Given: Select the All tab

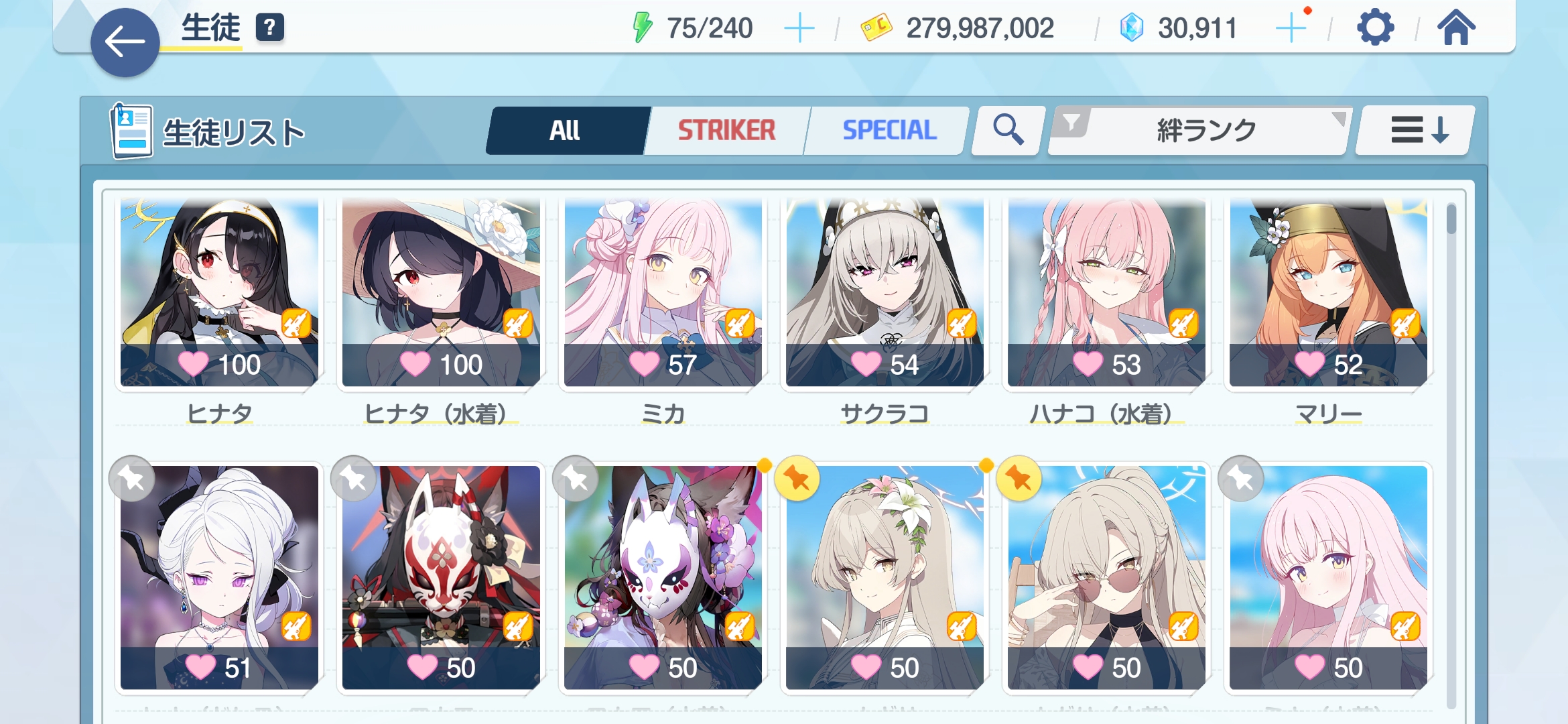Looking at the screenshot, I should coord(564,130).
